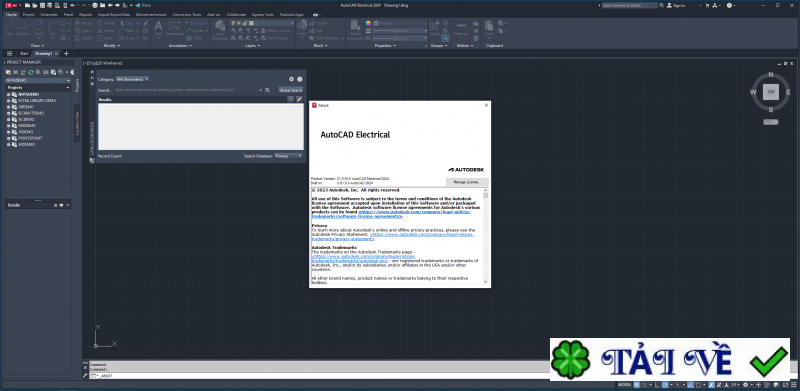This screenshot has height=391, width=800.
Task: Click the Stretch tool in Modify panel
Action: pos(84,38)
